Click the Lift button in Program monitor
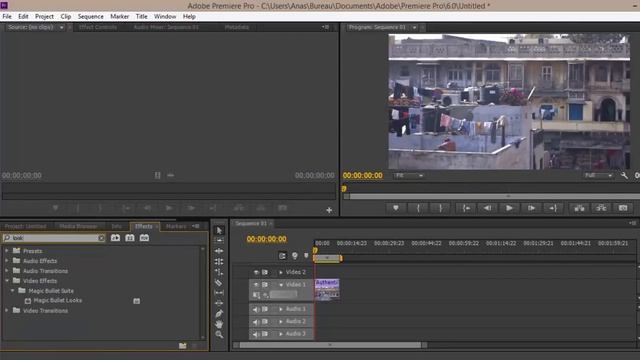This screenshot has height=360, width=640. pyautogui.click(x=579, y=208)
